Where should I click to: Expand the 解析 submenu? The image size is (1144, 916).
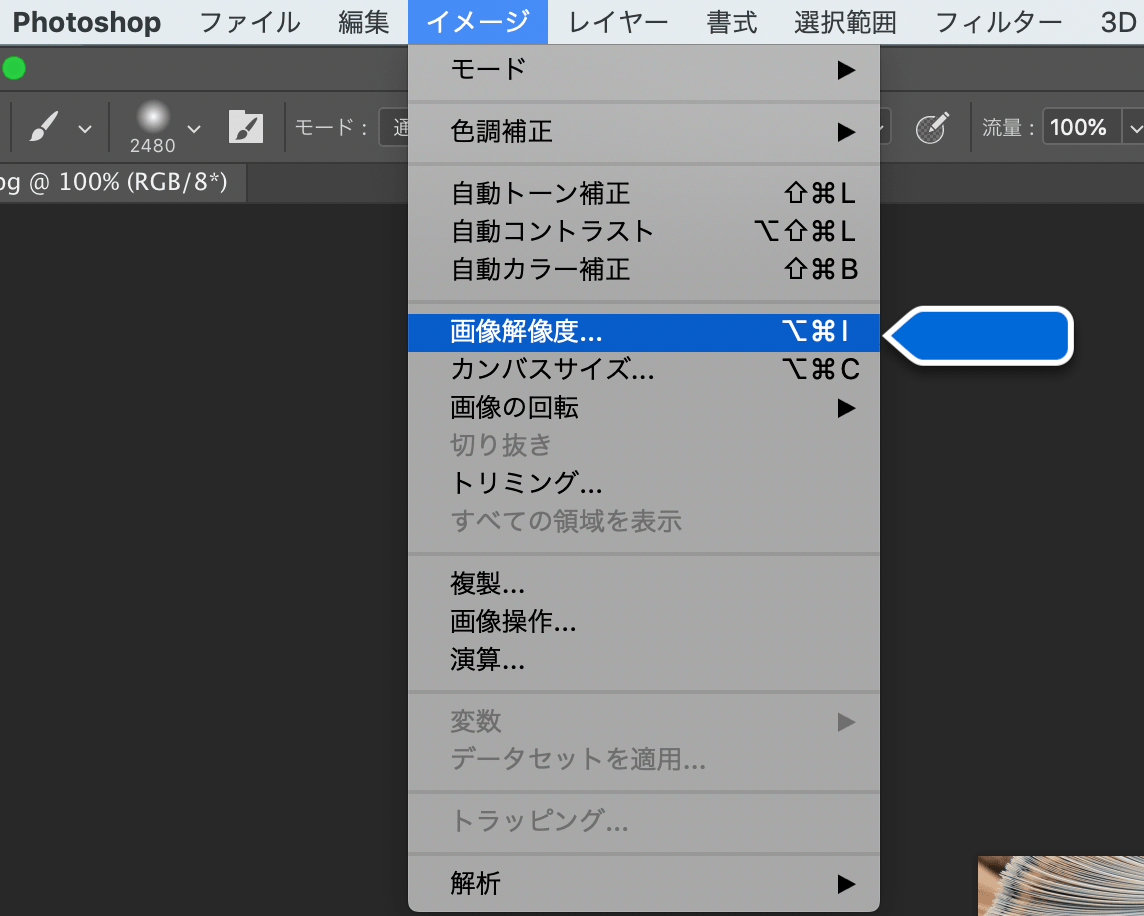pos(644,884)
